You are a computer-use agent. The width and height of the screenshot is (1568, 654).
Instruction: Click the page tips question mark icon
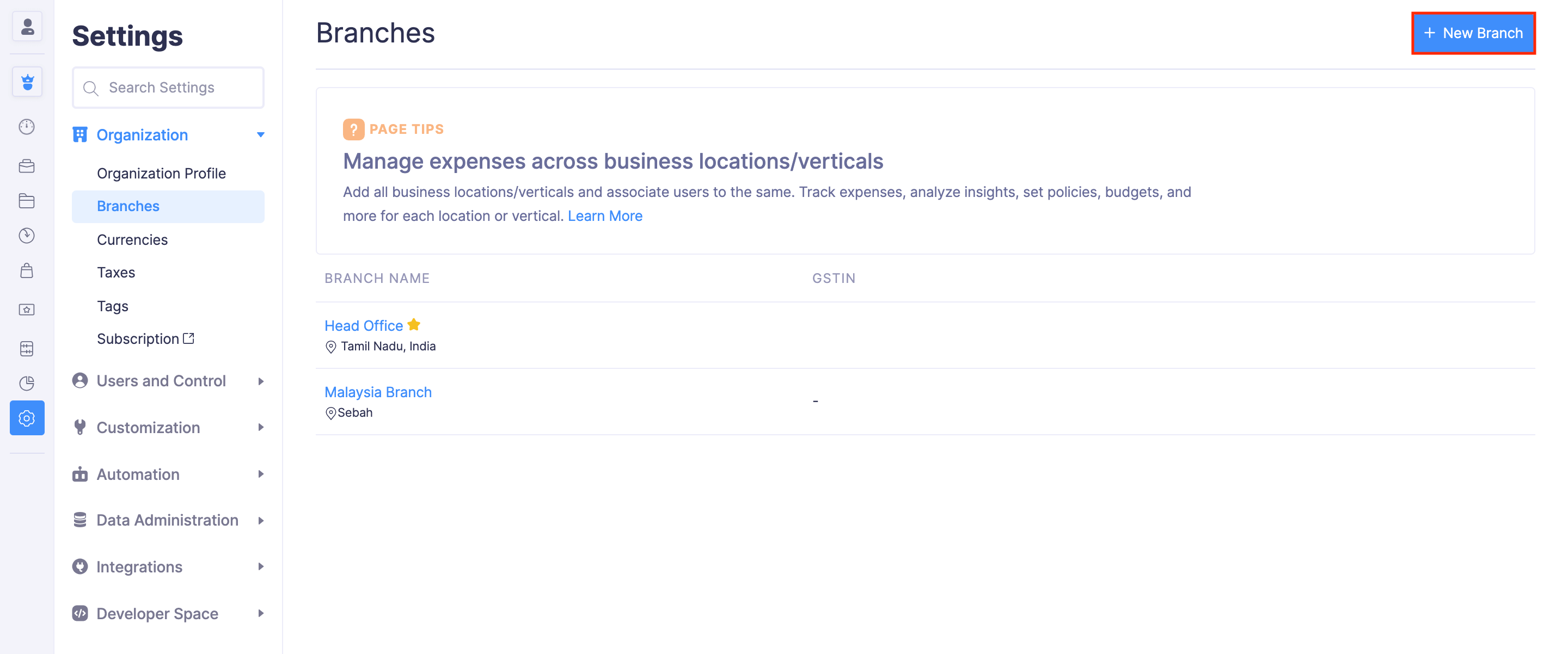coord(353,129)
